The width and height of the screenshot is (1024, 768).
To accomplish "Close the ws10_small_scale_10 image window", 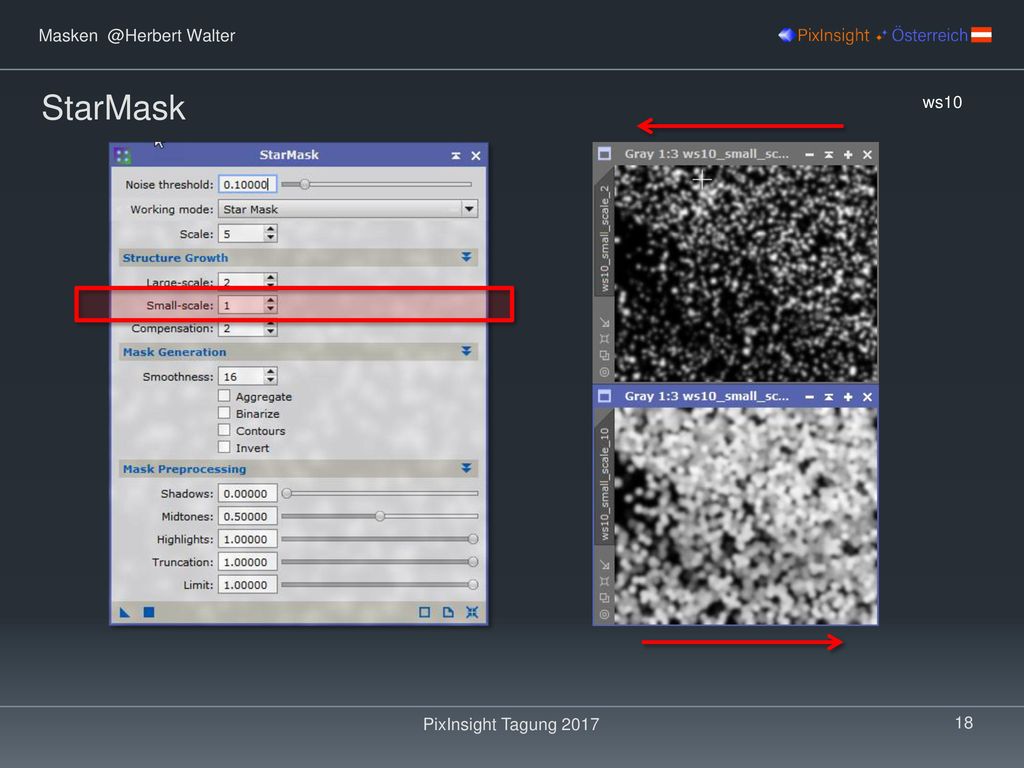I will pos(867,397).
